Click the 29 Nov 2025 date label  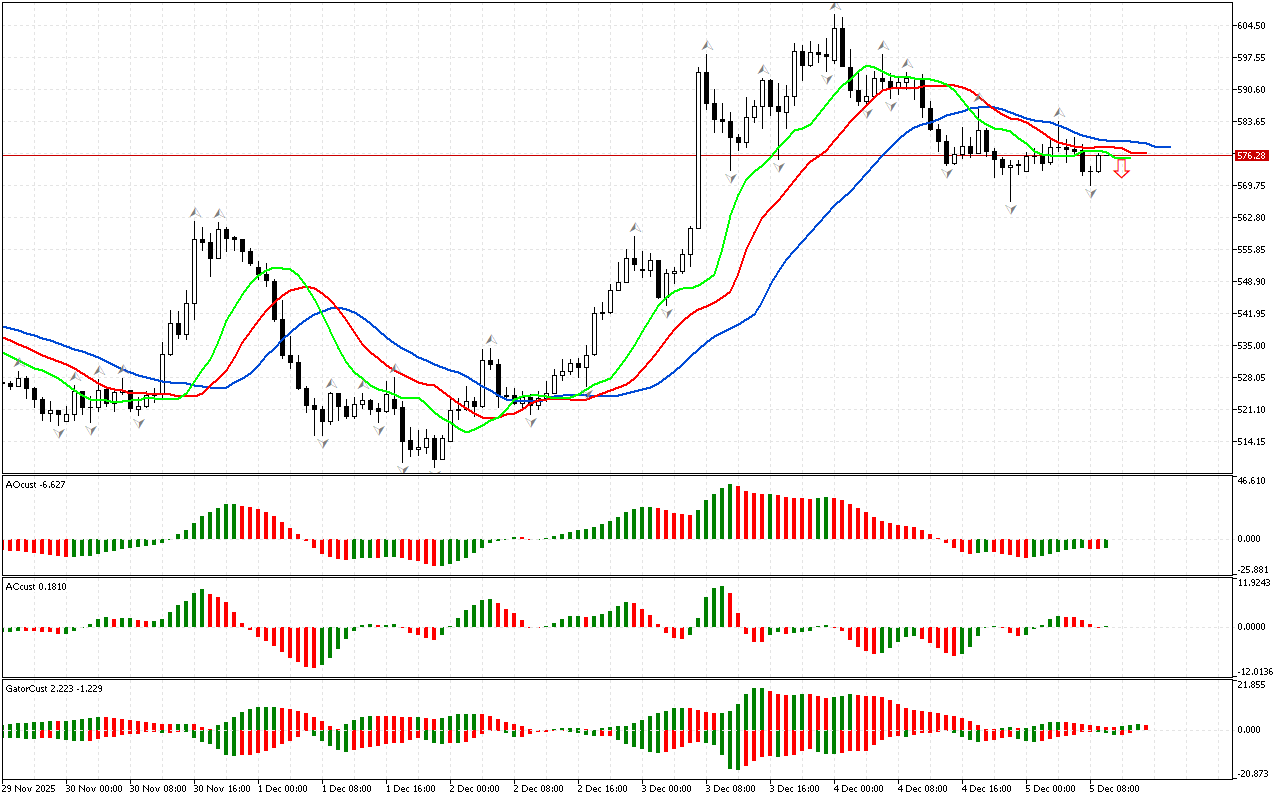pos(32,789)
